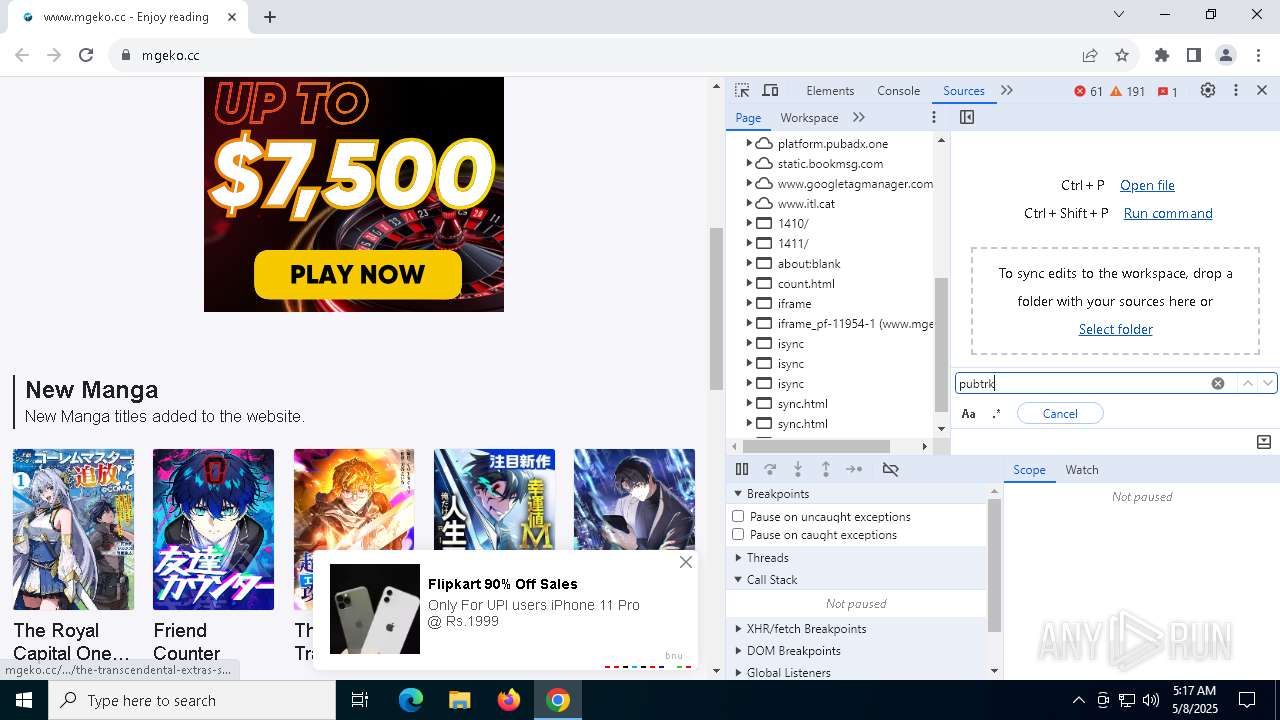Open File Explorer from the taskbar
Image resolution: width=1280 pixels, height=720 pixels.
[x=459, y=700]
